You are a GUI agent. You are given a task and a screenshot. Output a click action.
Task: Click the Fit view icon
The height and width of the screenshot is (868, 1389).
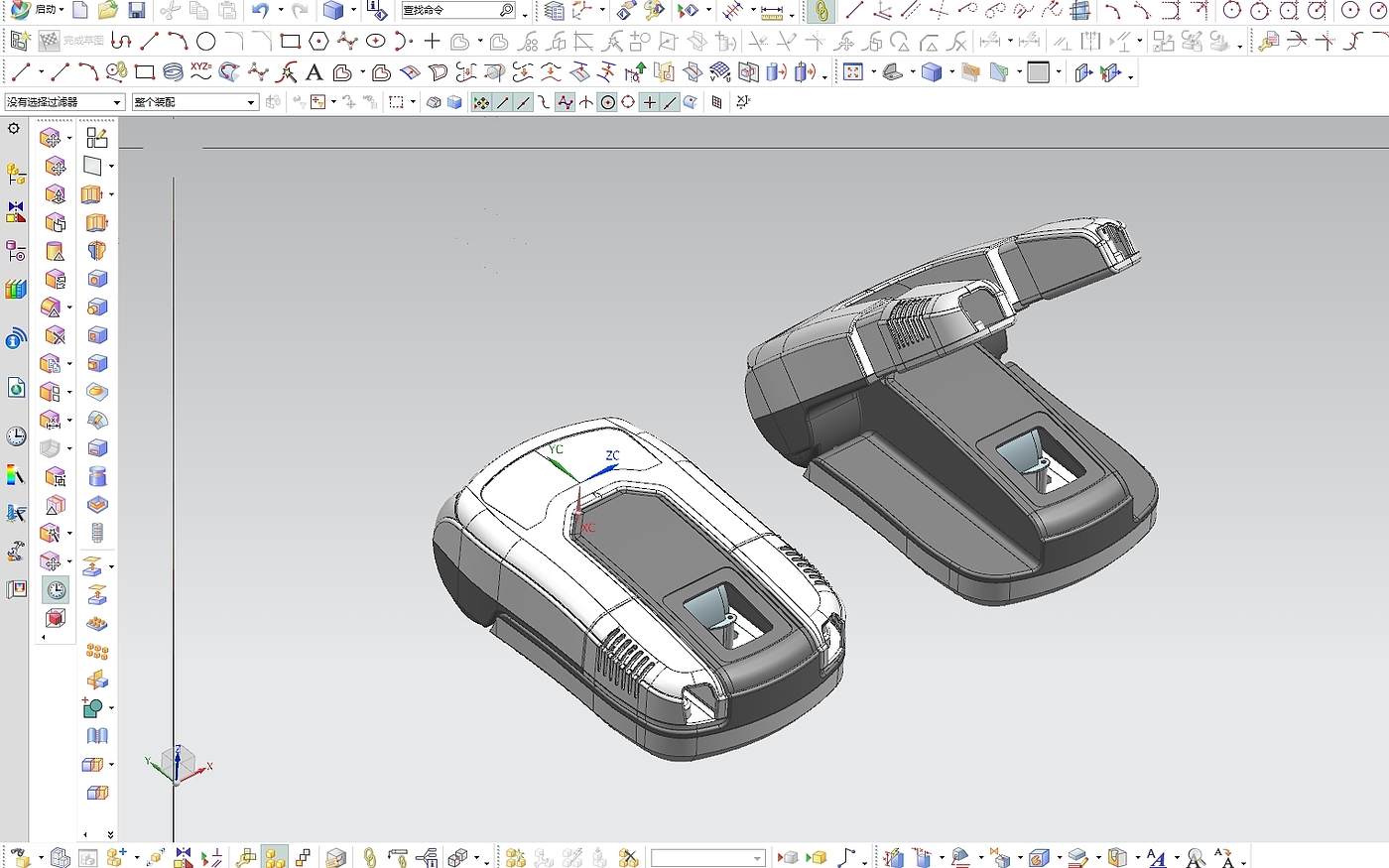coord(852,72)
